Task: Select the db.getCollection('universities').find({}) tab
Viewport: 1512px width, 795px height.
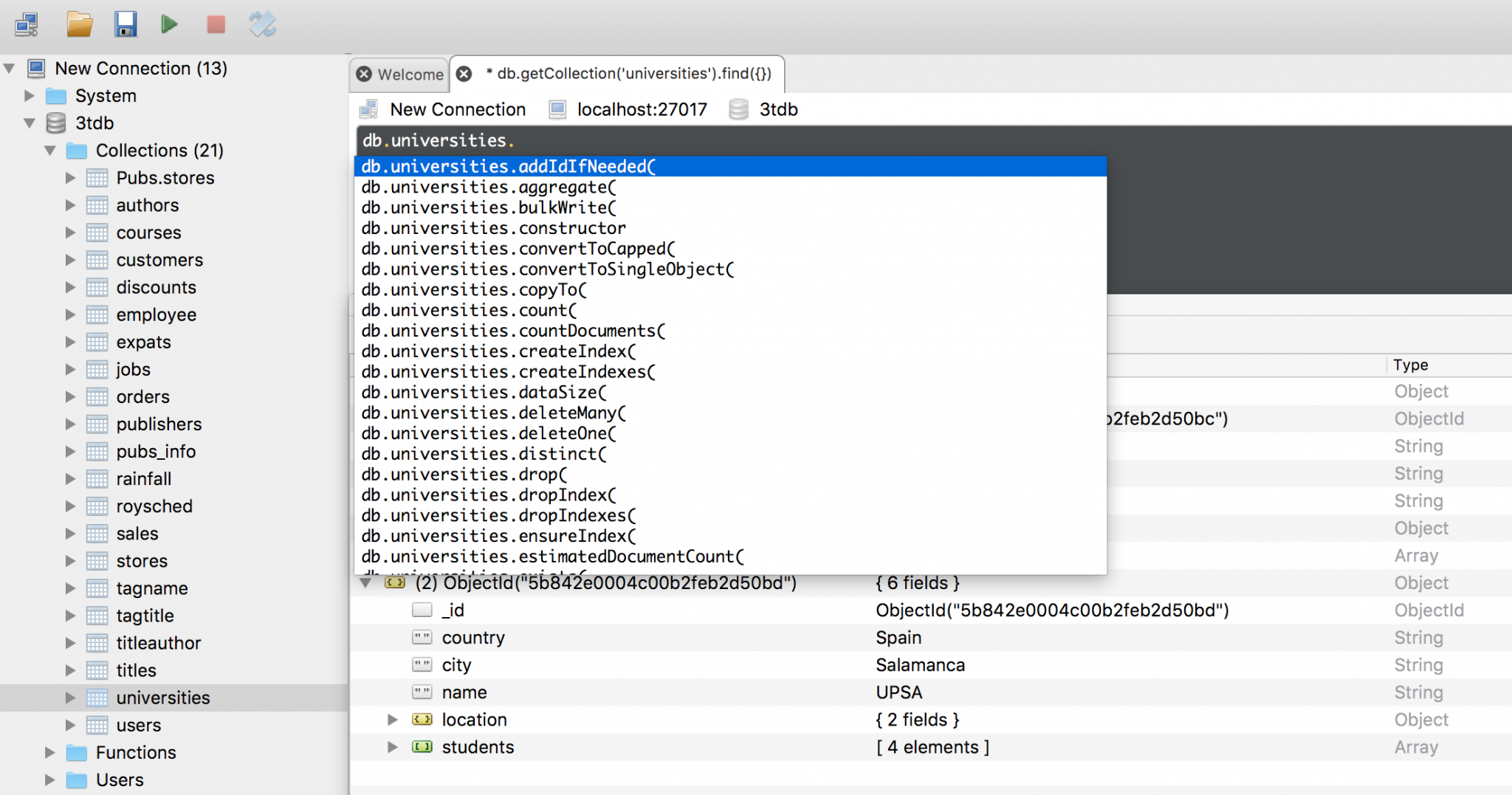Action: [x=628, y=74]
